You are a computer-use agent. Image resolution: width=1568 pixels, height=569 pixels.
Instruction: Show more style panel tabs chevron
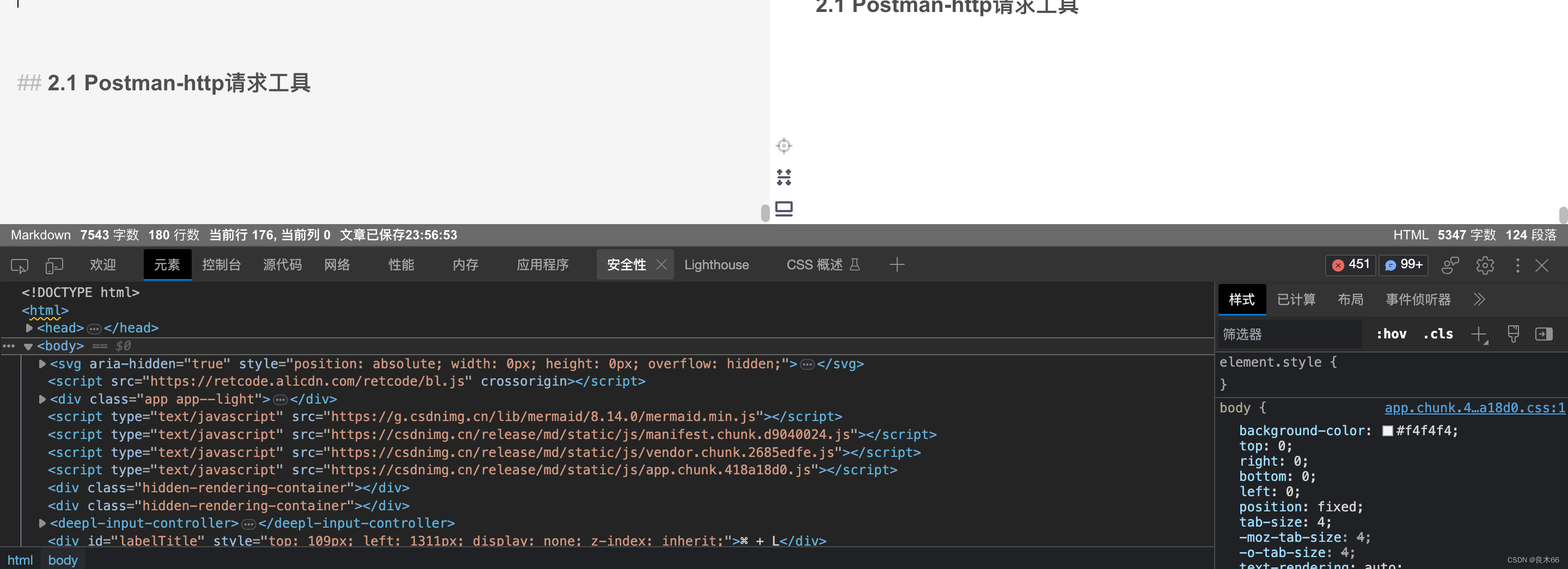pyautogui.click(x=1479, y=299)
